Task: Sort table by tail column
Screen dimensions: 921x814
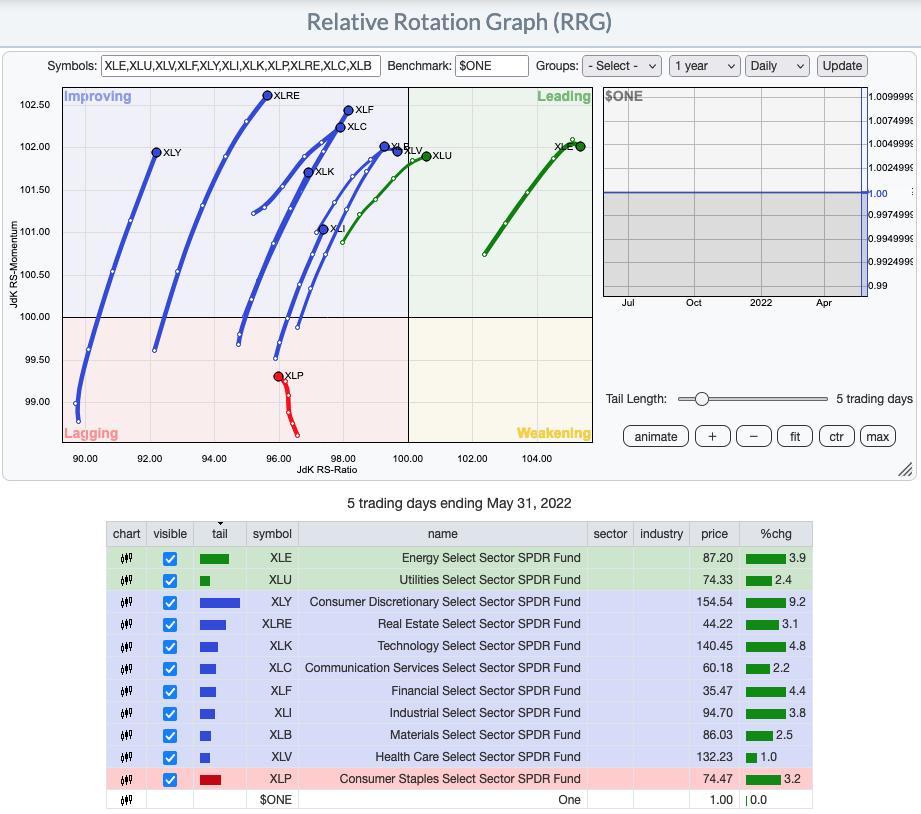Action: (x=220, y=534)
